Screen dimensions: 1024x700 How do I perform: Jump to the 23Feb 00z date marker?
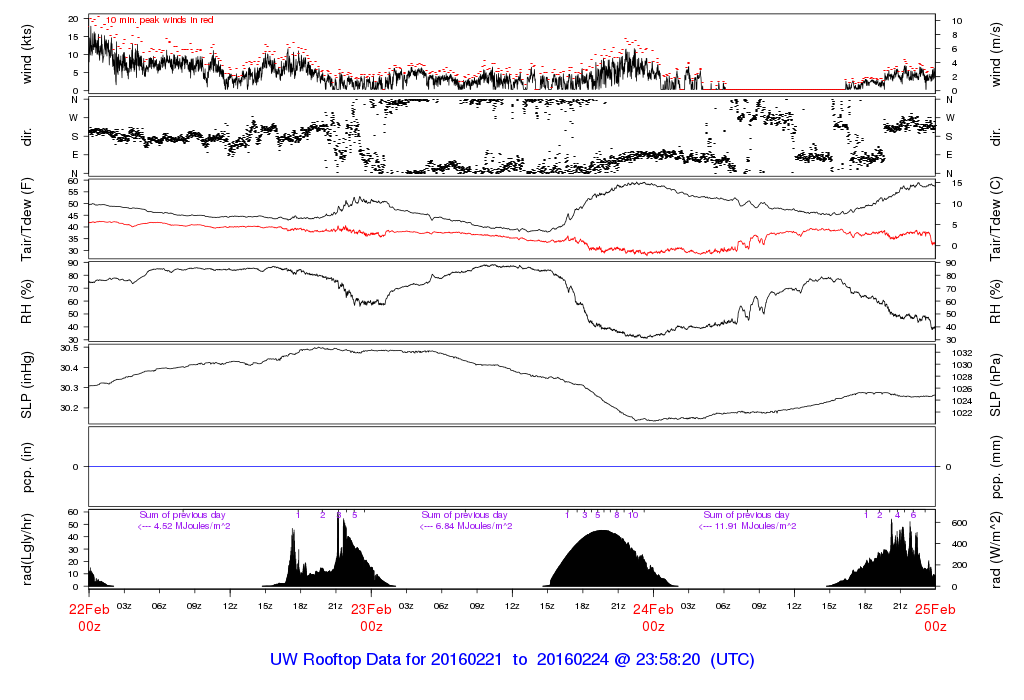pos(371,617)
